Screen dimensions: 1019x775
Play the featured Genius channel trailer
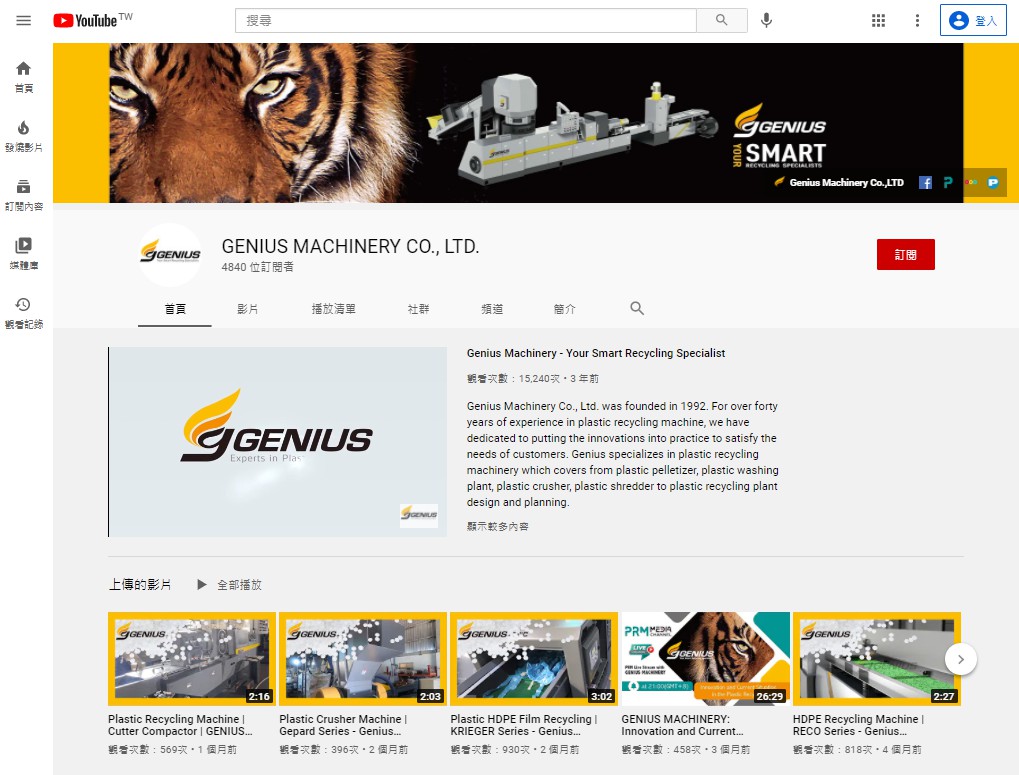[277, 442]
